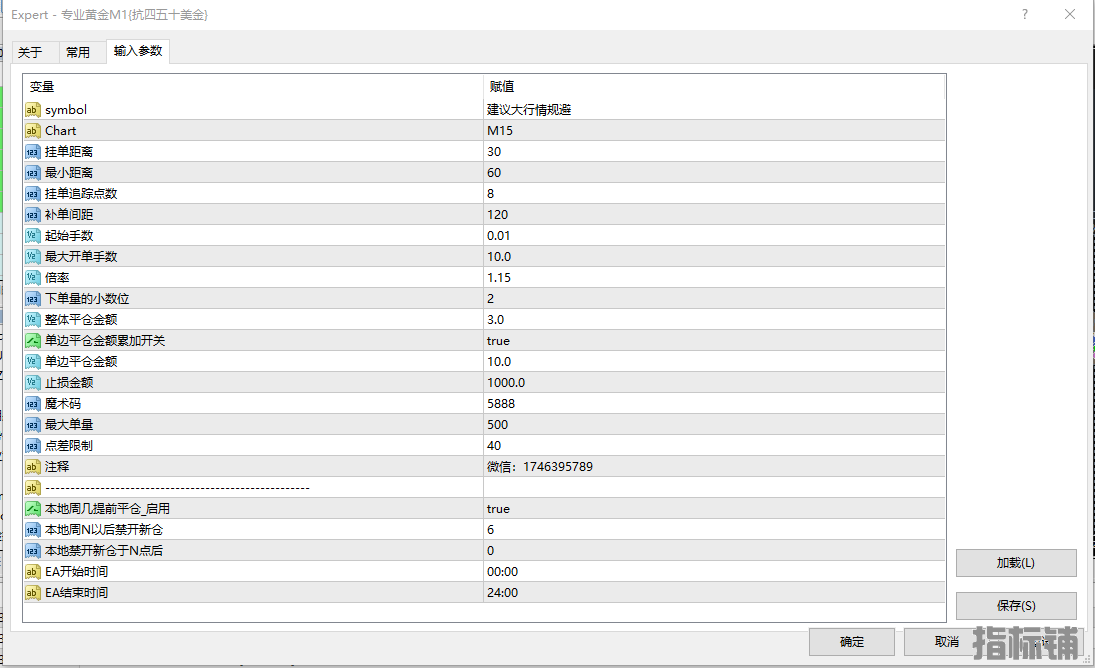Click the help question mark in title bar
This screenshot has height=668, width=1095.
[x=1024, y=14]
